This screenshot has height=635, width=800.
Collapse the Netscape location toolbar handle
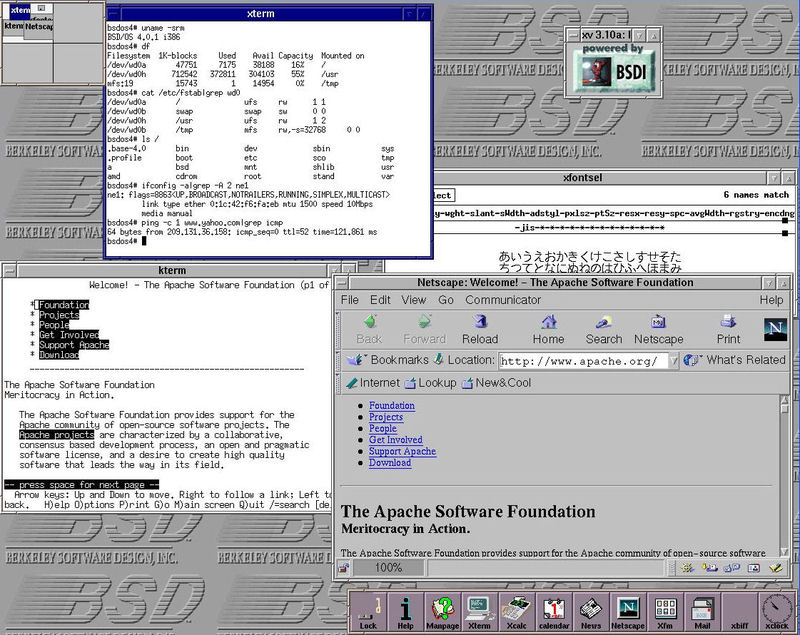(x=337, y=360)
